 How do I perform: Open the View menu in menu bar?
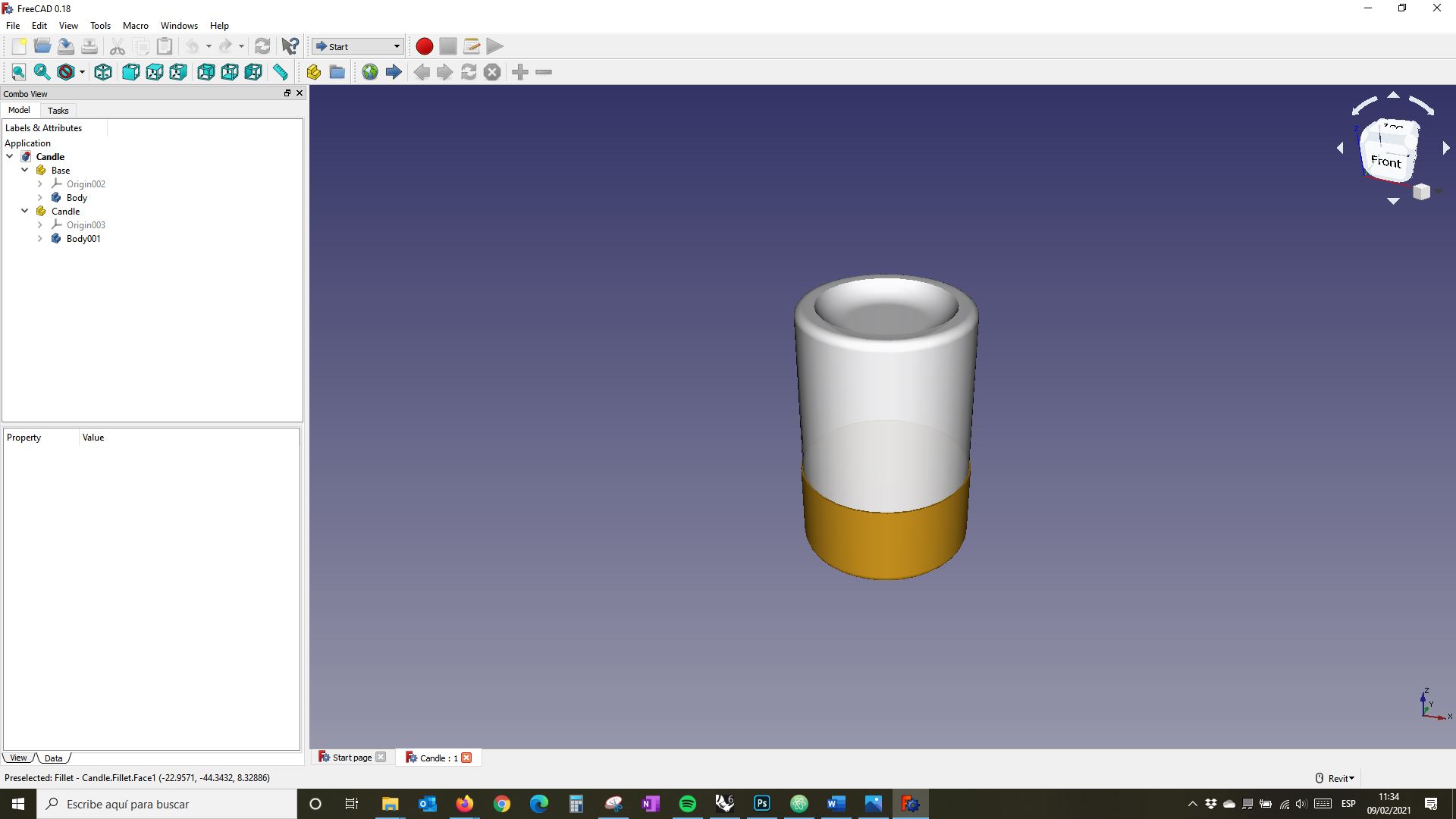pyautogui.click(x=68, y=25)
